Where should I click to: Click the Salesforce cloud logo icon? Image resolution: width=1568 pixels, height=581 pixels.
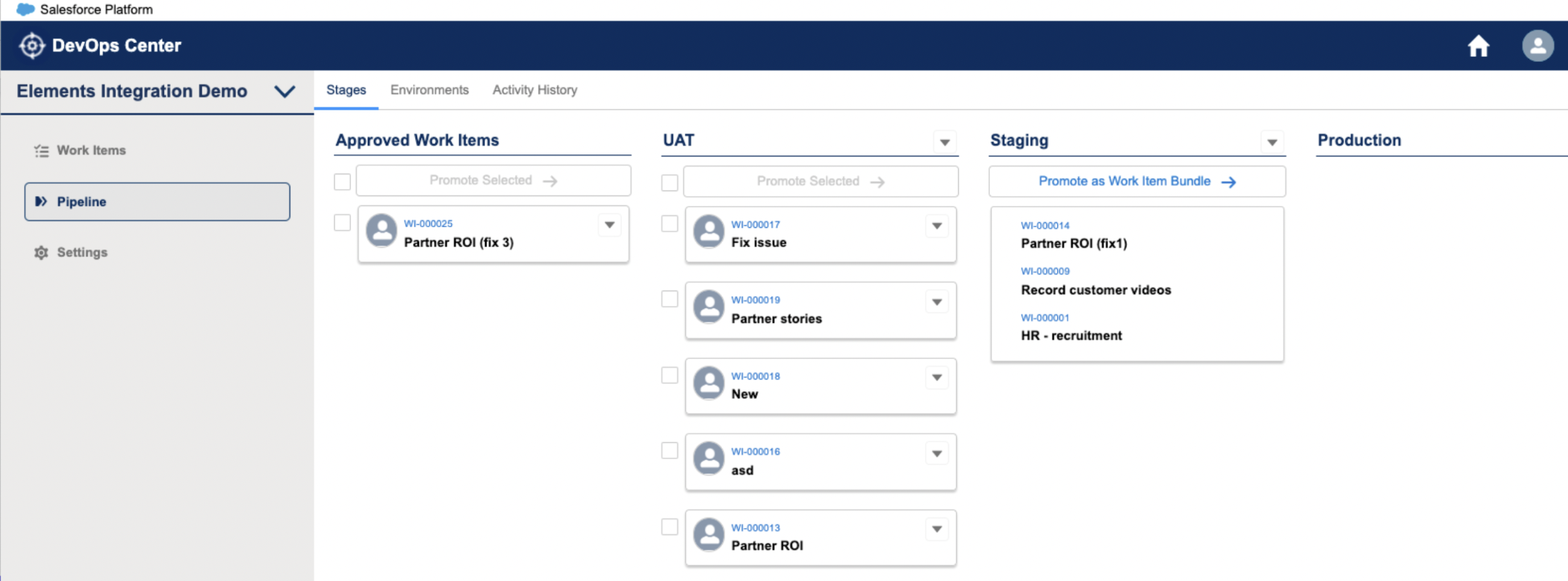pos(25,10)
